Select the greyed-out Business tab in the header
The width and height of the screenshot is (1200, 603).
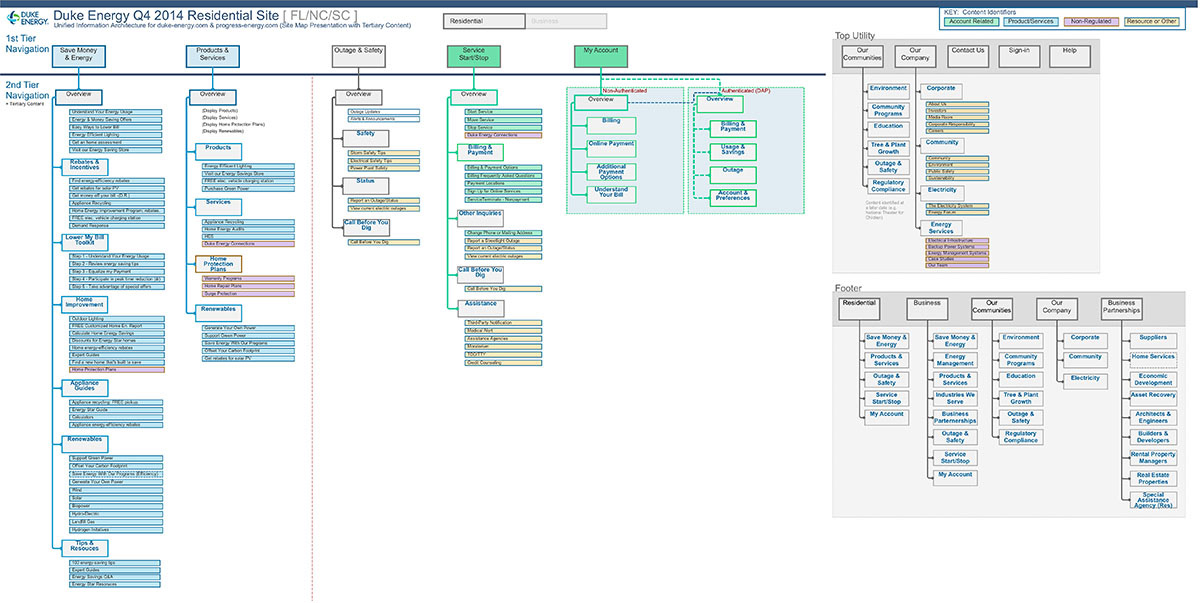565,21
